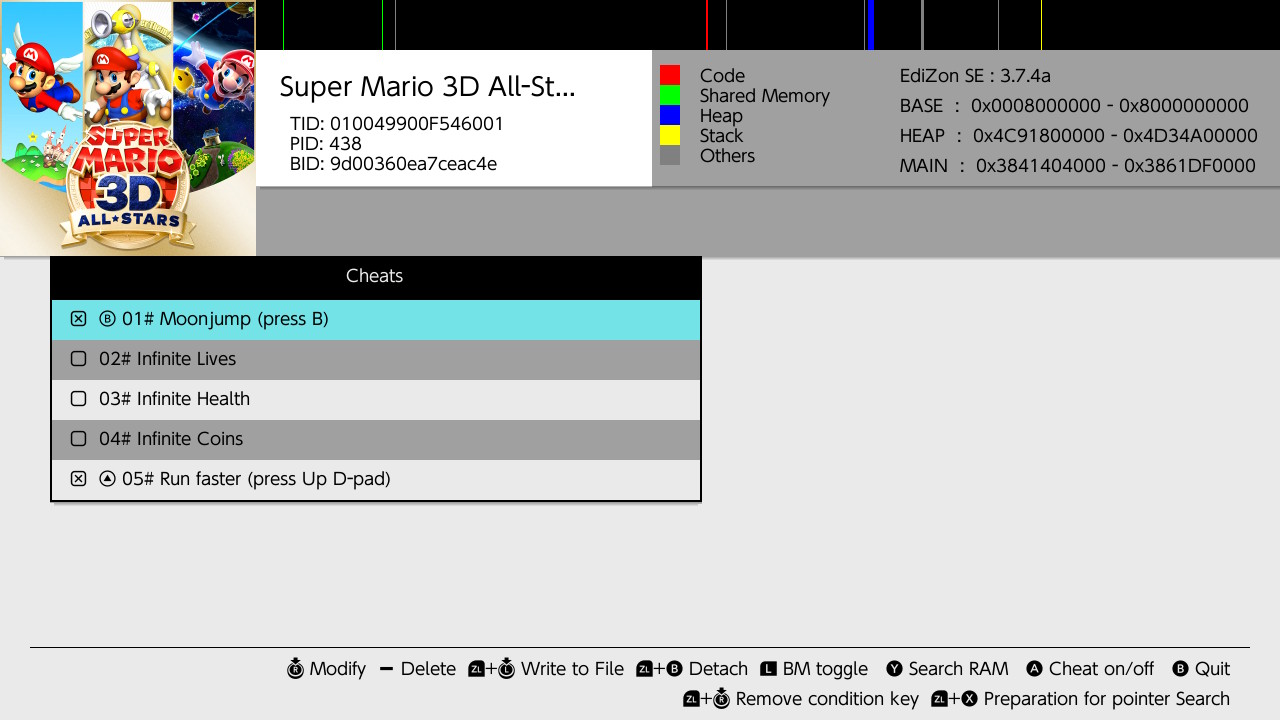Screen dimensions: 1280x720
Task: Click the Super Mario 3D All-St... title
Action: [x=427, y=87]
